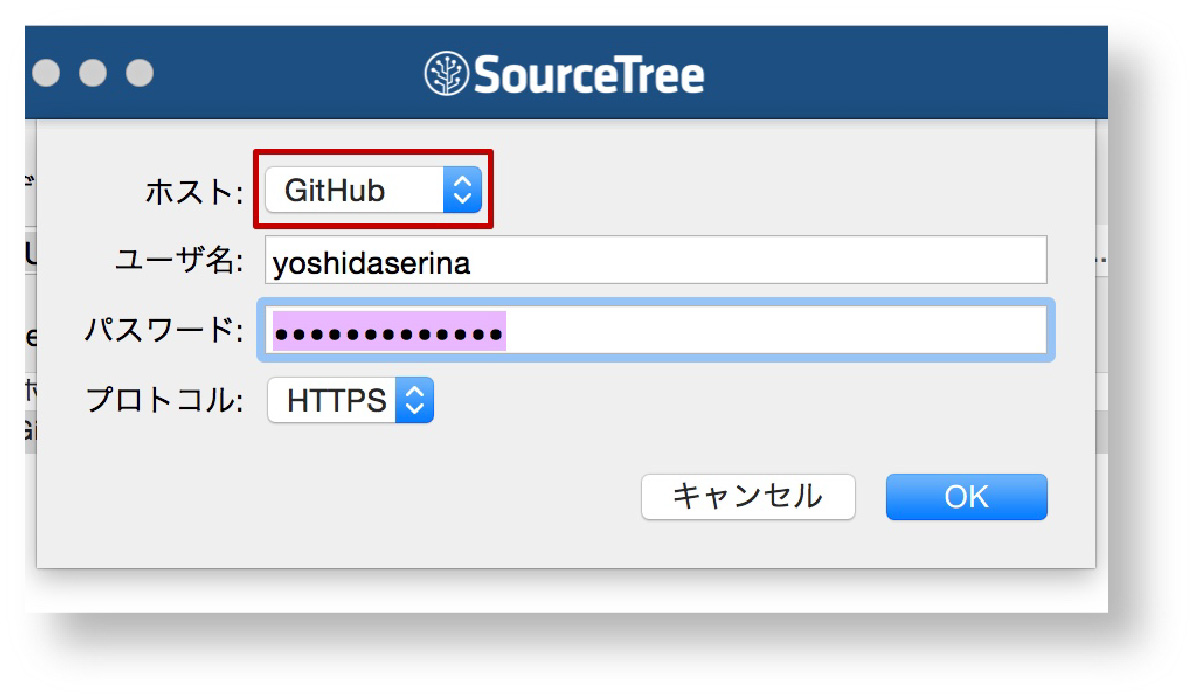Click the SourceTree logo icon

(x=446, y=74)
